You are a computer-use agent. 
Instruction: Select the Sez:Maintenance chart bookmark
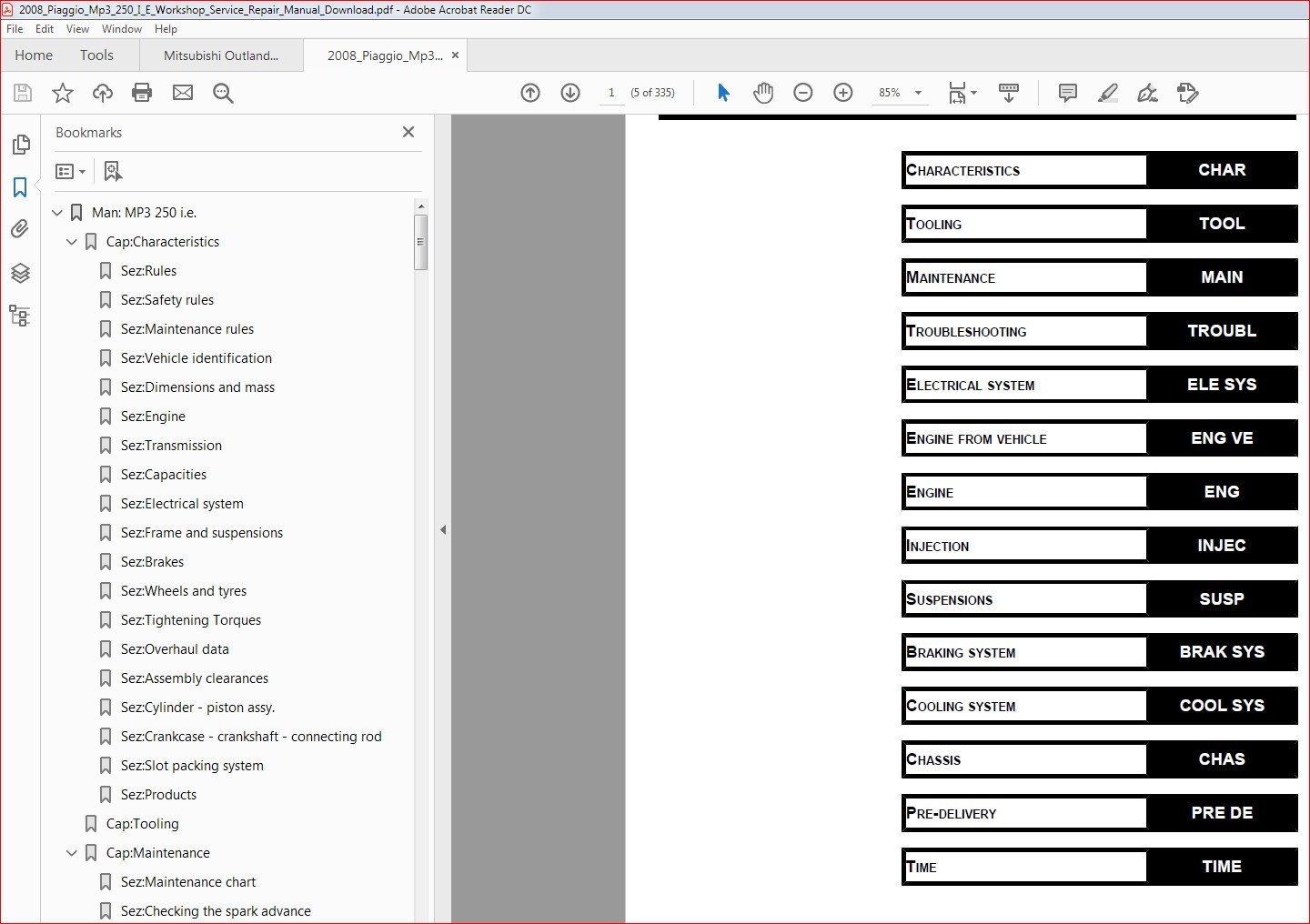click(188, 882)
